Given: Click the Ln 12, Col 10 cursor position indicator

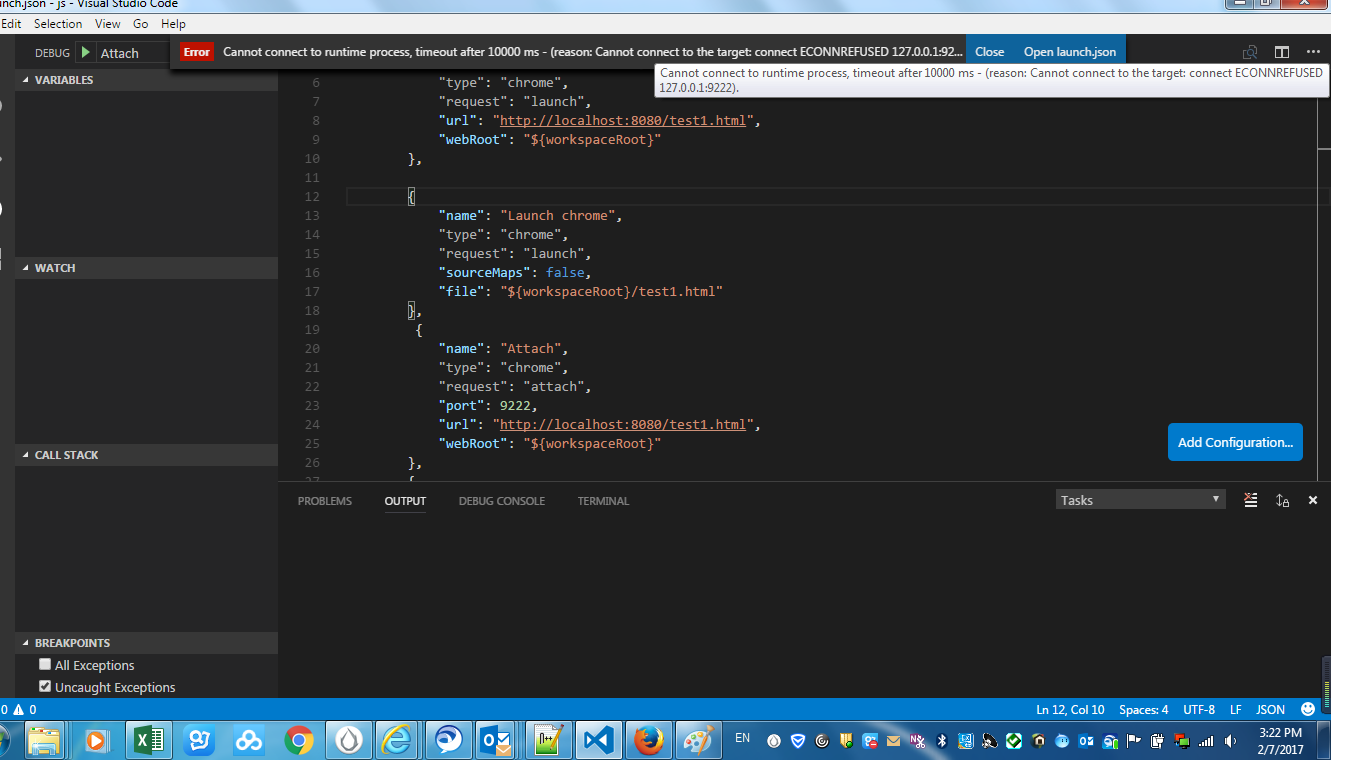Looking at the screenshot, I should click(1070, 710).
